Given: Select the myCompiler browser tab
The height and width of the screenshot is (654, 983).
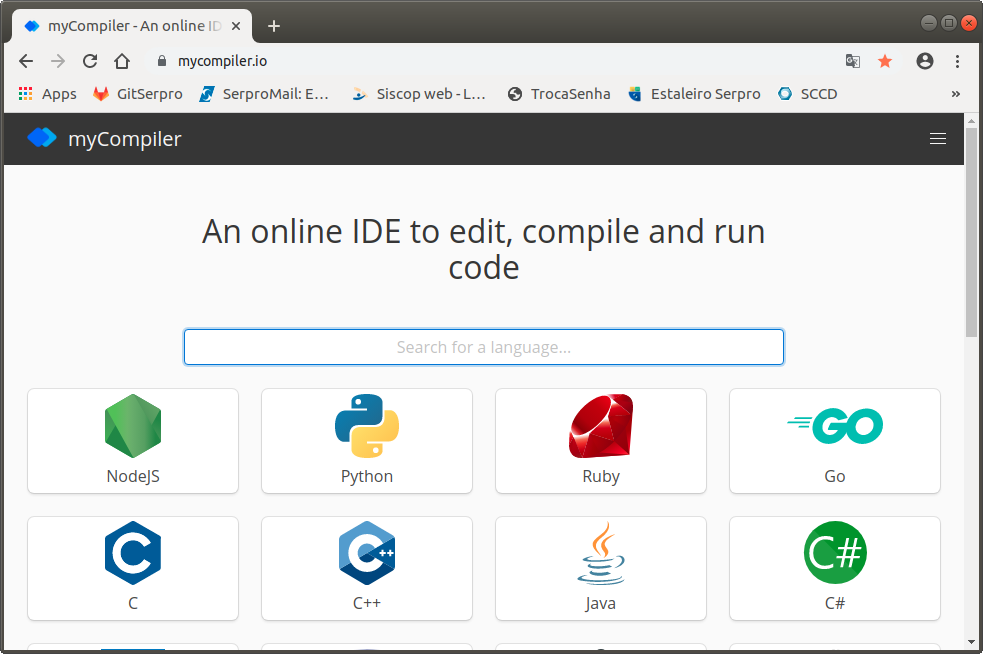Looking at the screenshot, I should (x=132, y=26).
